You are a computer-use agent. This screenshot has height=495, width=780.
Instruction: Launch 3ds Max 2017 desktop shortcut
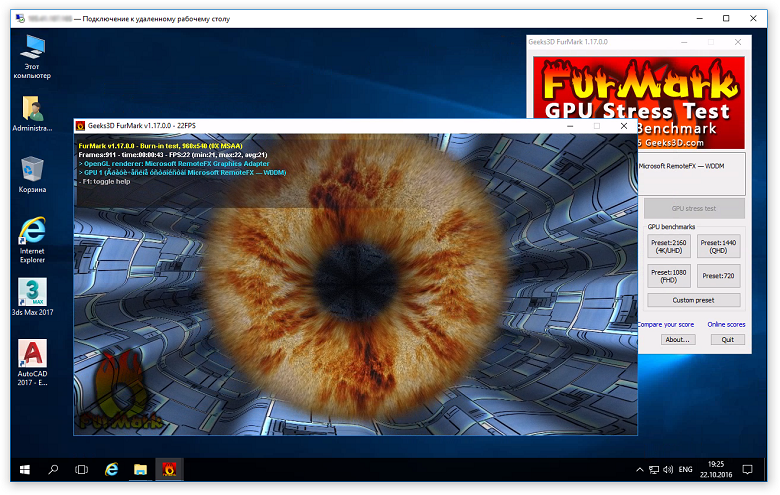[32, 297]
